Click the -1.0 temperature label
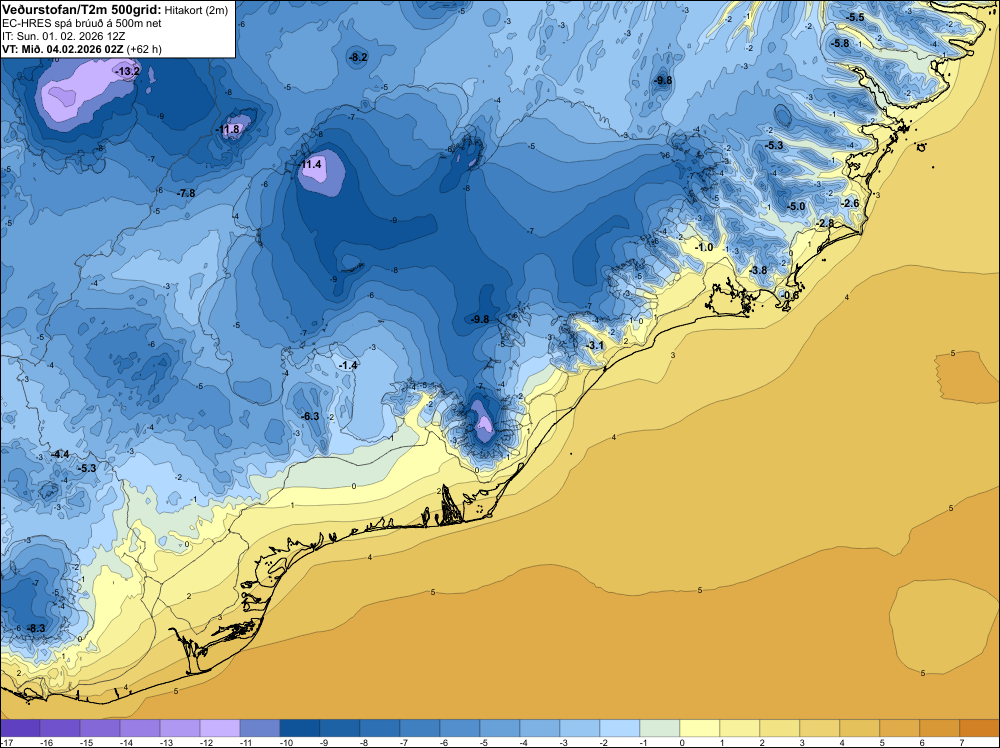Viewport: 1000px width, 748px height. coord(704,247)
